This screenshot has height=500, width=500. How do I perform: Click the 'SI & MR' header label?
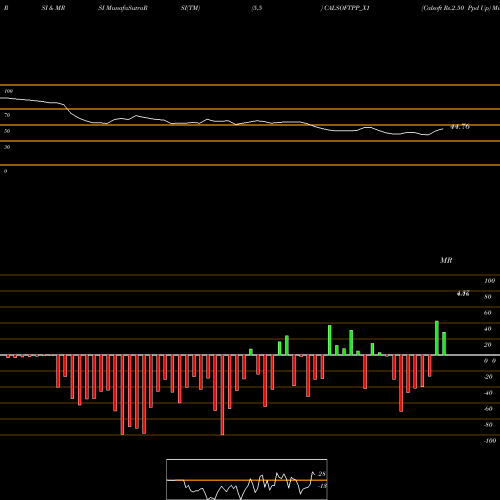(x=53, y=8)
